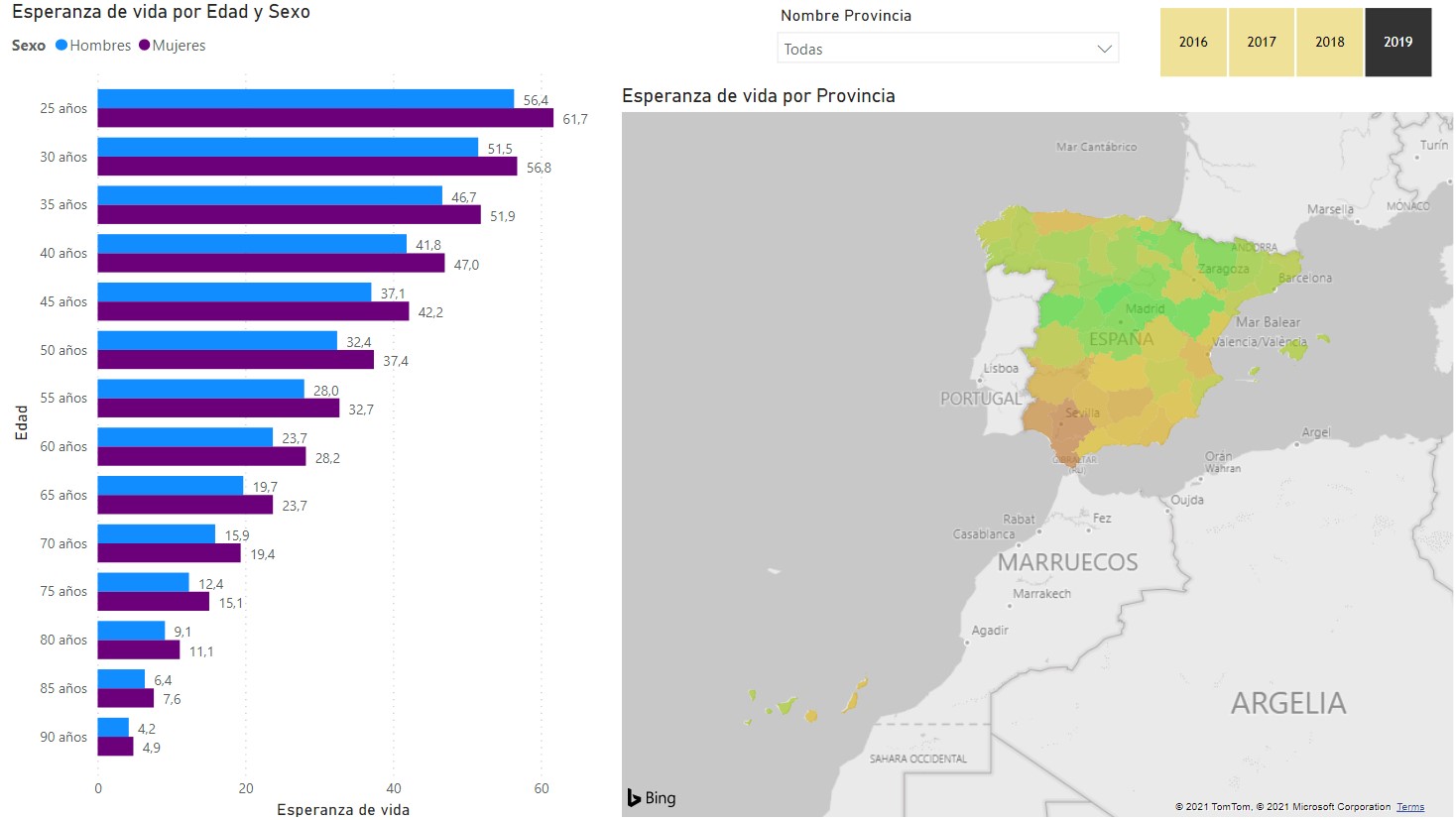Open the Terms link on the map
The image size is (1456, 820).
point(1410,807)
